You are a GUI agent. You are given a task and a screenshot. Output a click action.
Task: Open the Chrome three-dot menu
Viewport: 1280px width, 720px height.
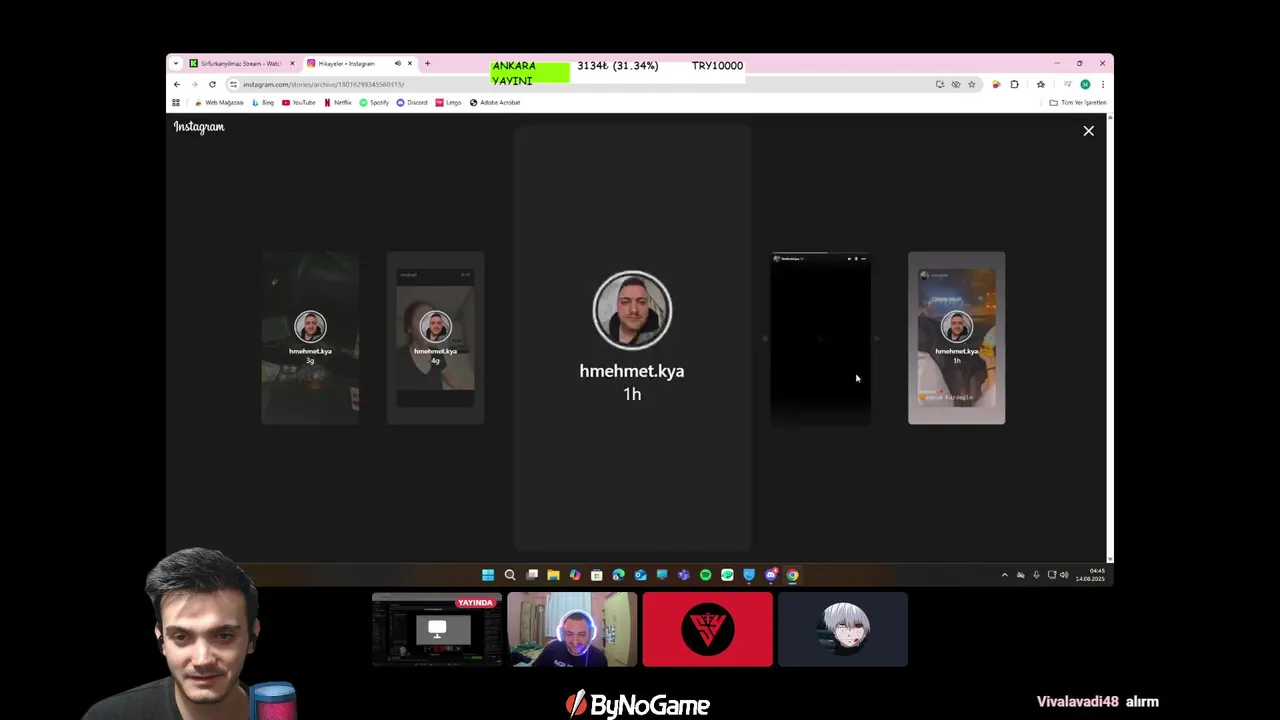(x=1102, y=84)
